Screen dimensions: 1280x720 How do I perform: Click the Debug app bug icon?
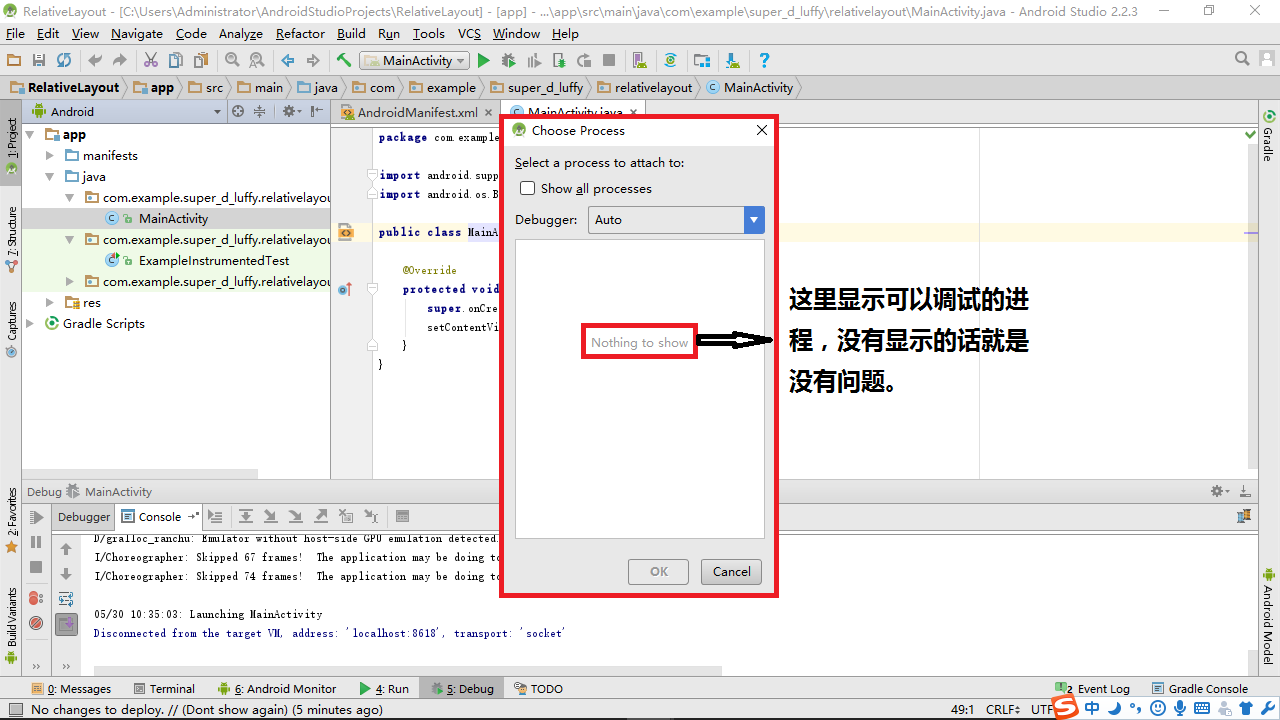pos(509,60)
